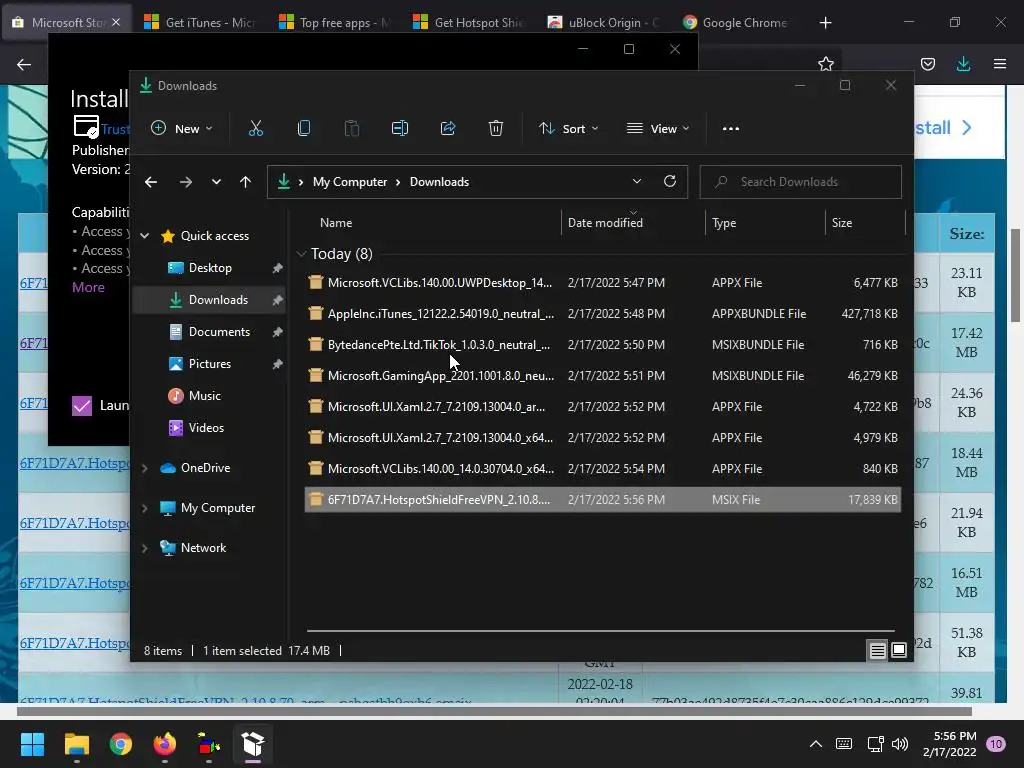Open notification center badge showing 10
Viewport: 1024px width, 768px height.
click(996, 744)
